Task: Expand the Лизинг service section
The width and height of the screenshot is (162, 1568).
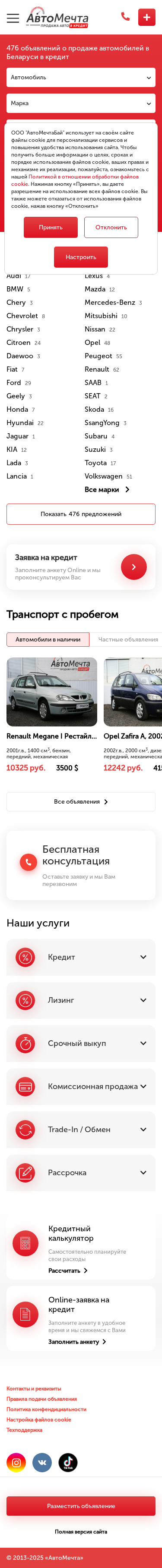Action: point(81,1000)
